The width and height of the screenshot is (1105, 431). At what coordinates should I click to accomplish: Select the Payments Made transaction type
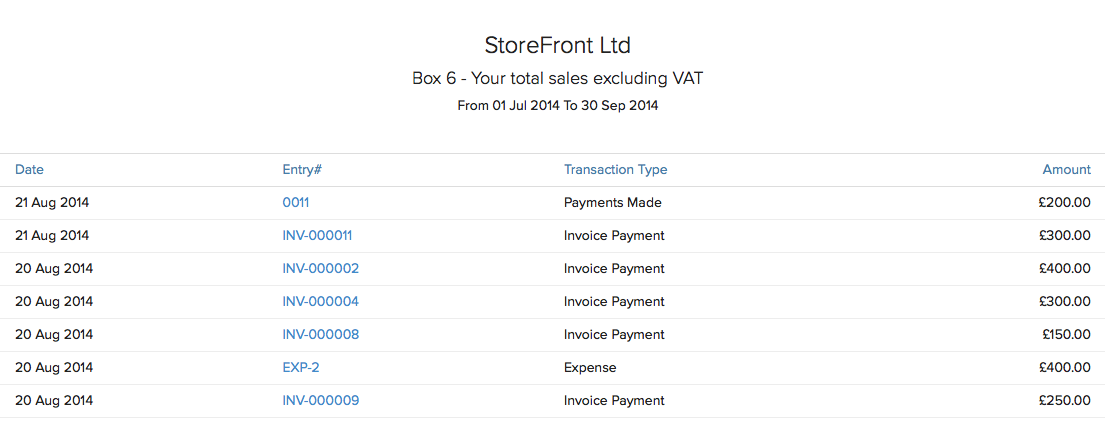click(x=613, y=203)
